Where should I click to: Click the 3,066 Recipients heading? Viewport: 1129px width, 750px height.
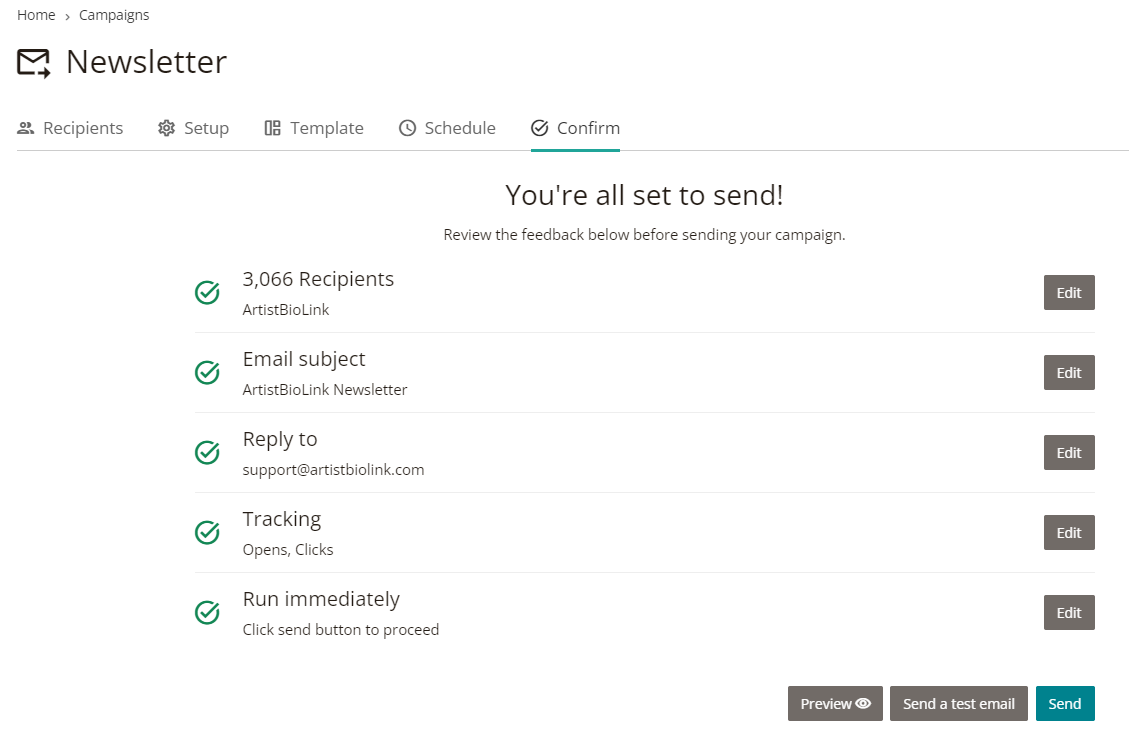[318, 279]
